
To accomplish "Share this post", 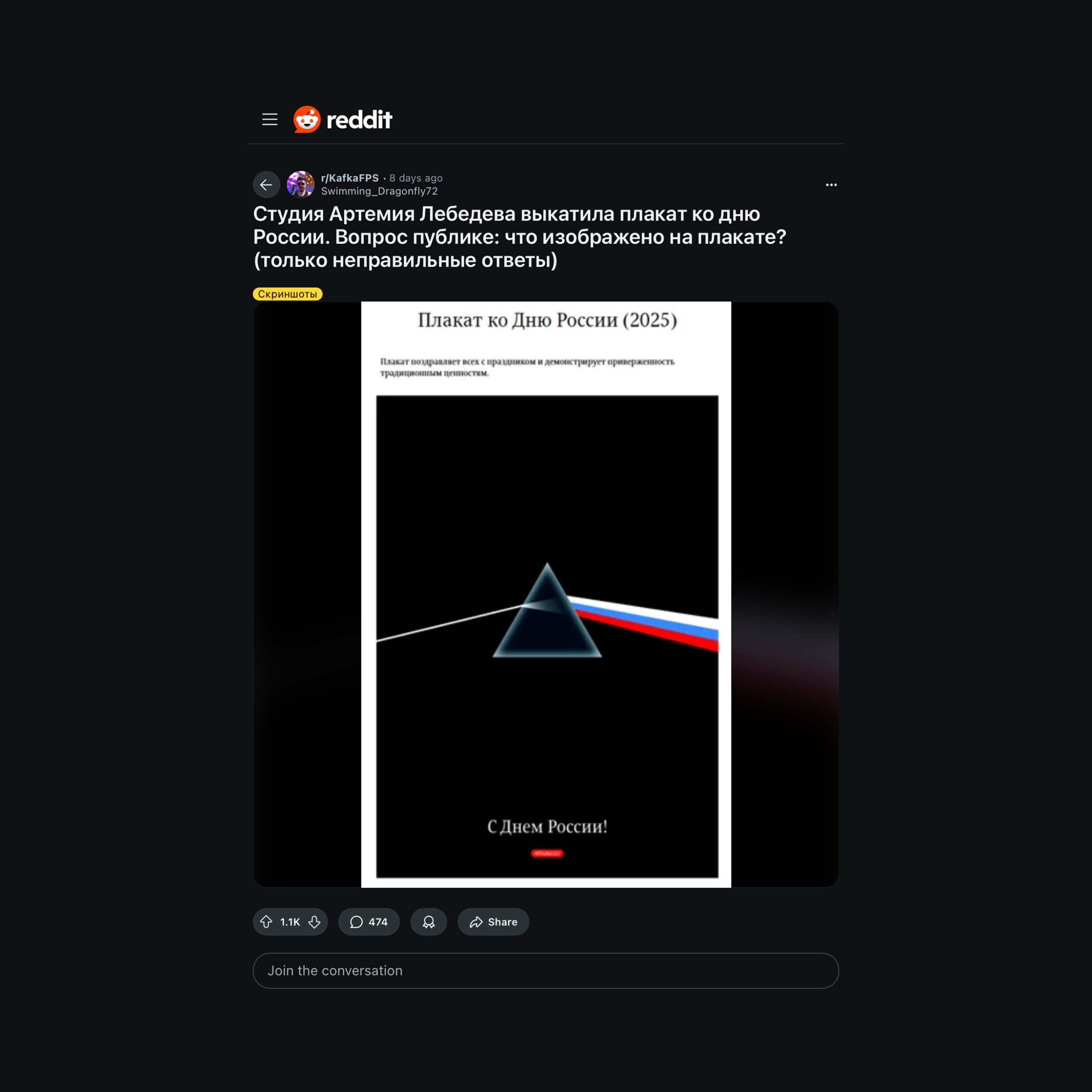I will point(493,922).
